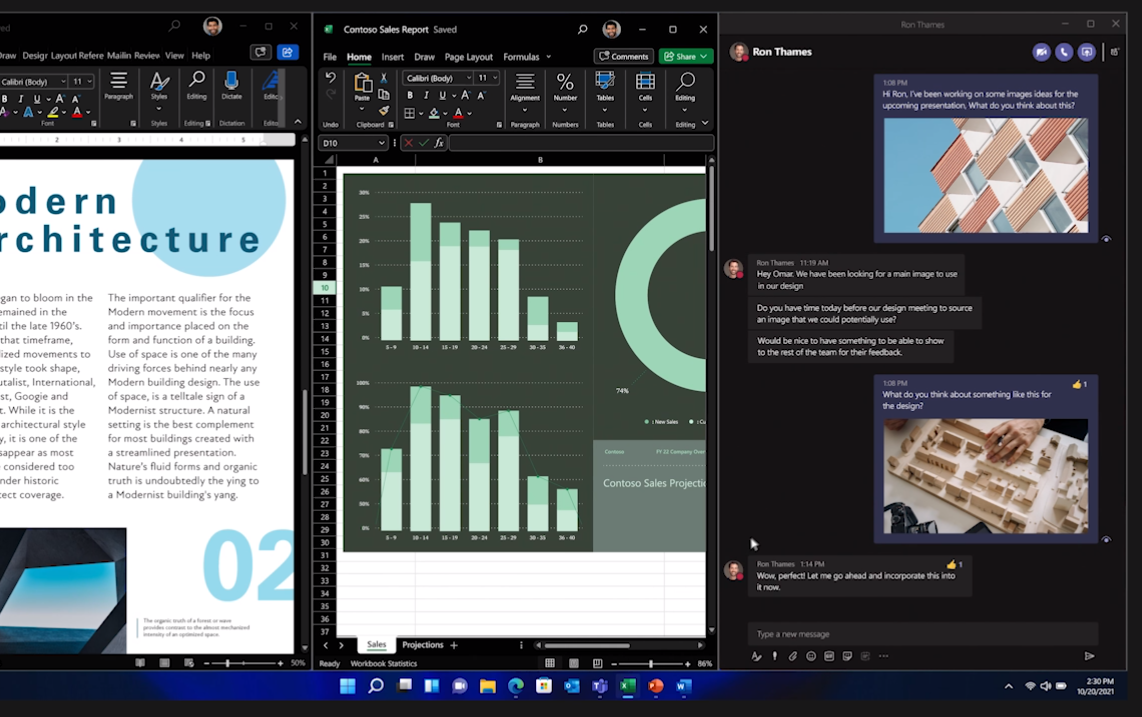Open the Insert tab in Excel
This screenshot has height=717, width=1142.
click(x=392, y=57)
